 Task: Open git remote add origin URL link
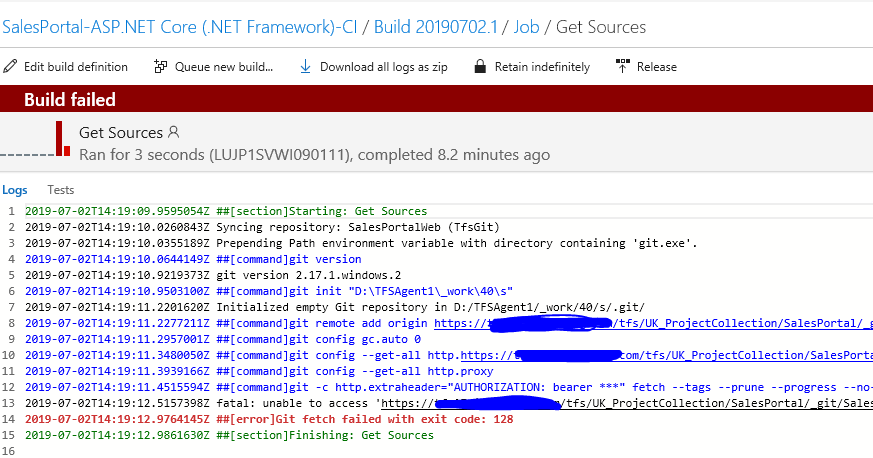tap(653, 323)
